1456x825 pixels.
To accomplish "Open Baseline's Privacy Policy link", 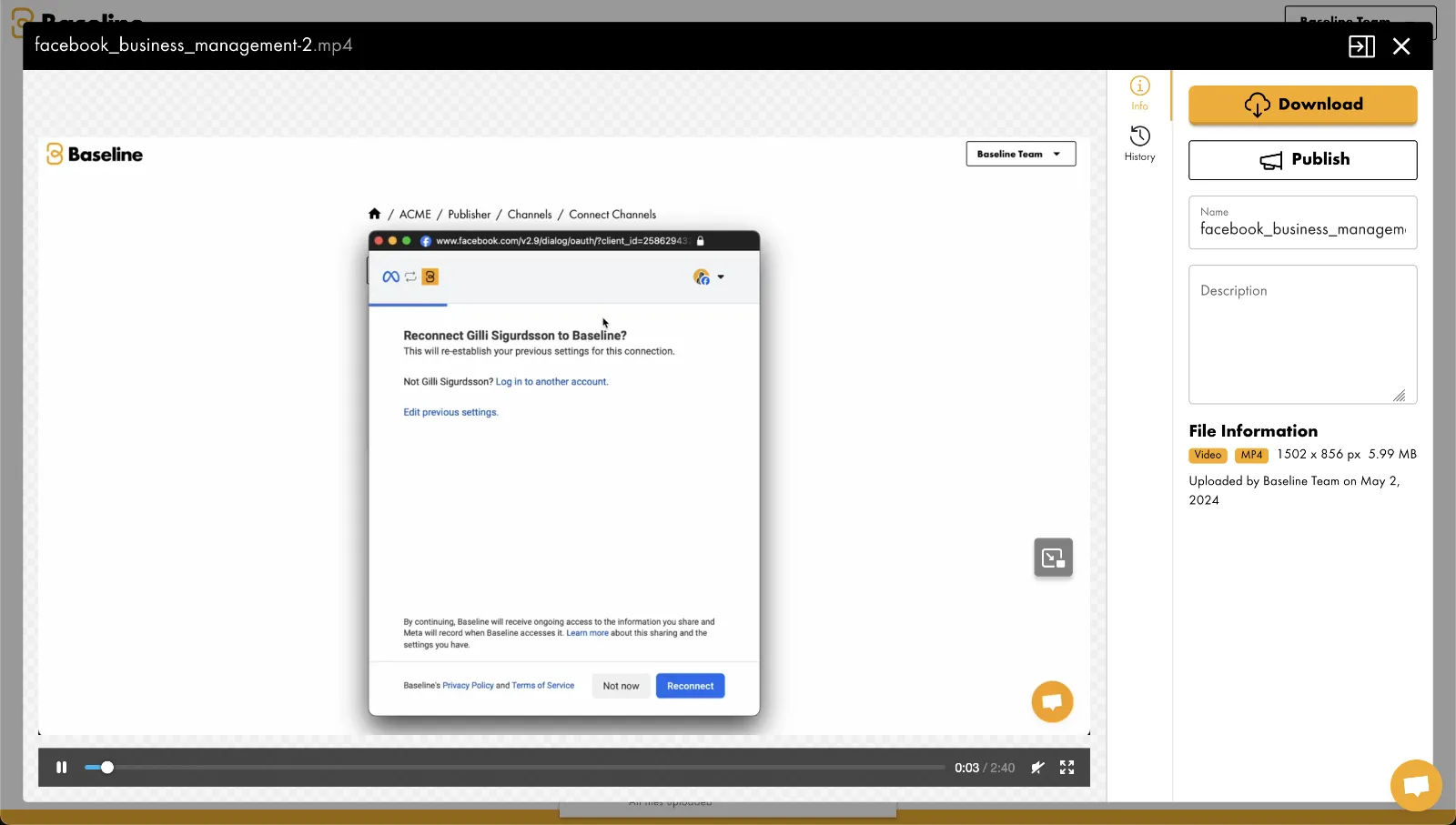I will pos(468,686).
